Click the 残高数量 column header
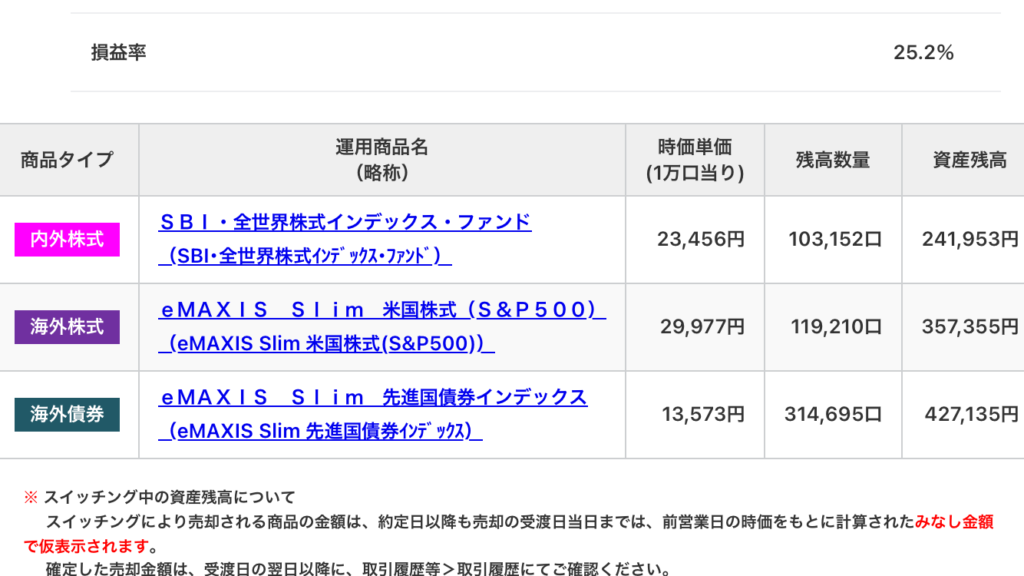The height and width of the screenshot is (576, 1024). tap(833, 160)
